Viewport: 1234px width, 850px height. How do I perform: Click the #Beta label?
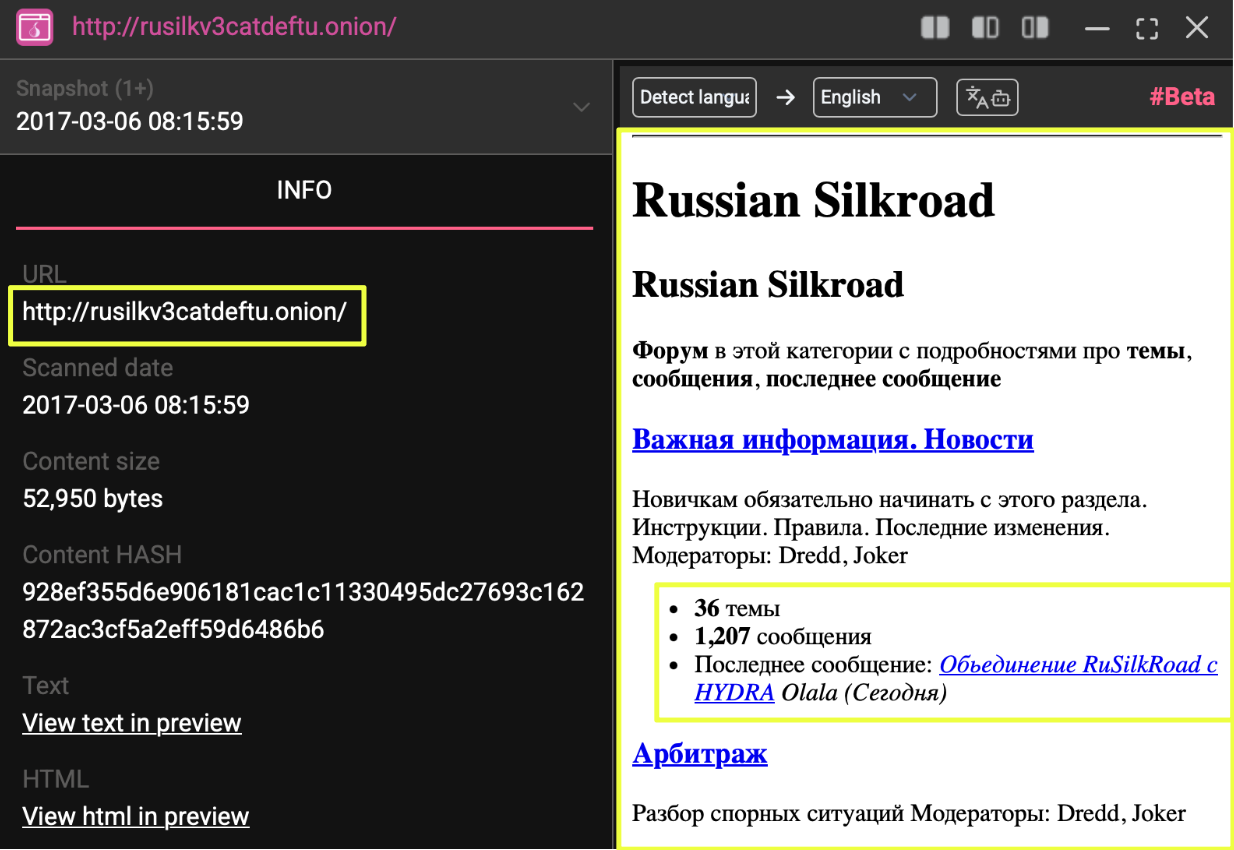point(1181,97)
